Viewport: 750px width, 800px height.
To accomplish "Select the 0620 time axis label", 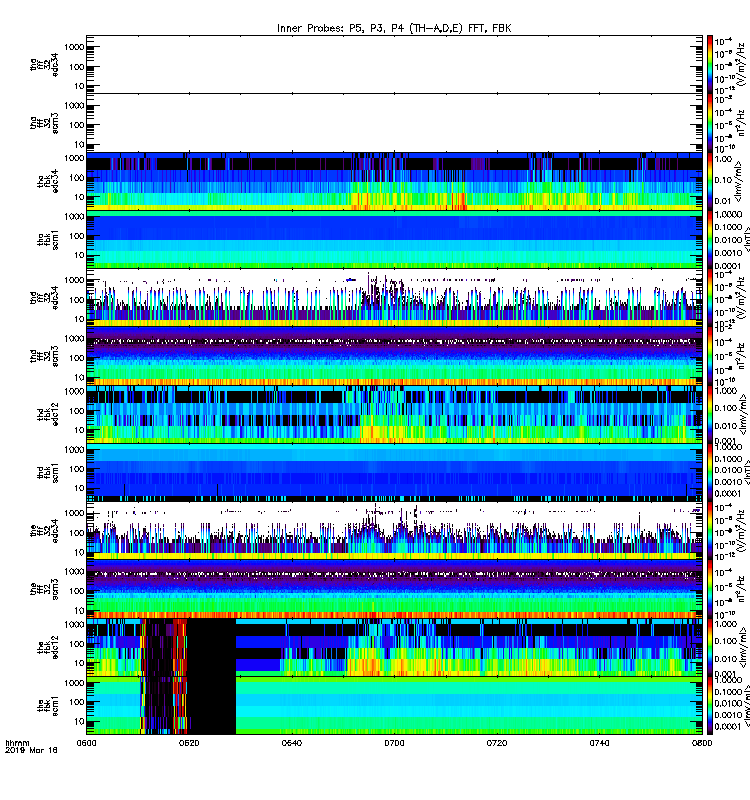I will tap(189, 743).
